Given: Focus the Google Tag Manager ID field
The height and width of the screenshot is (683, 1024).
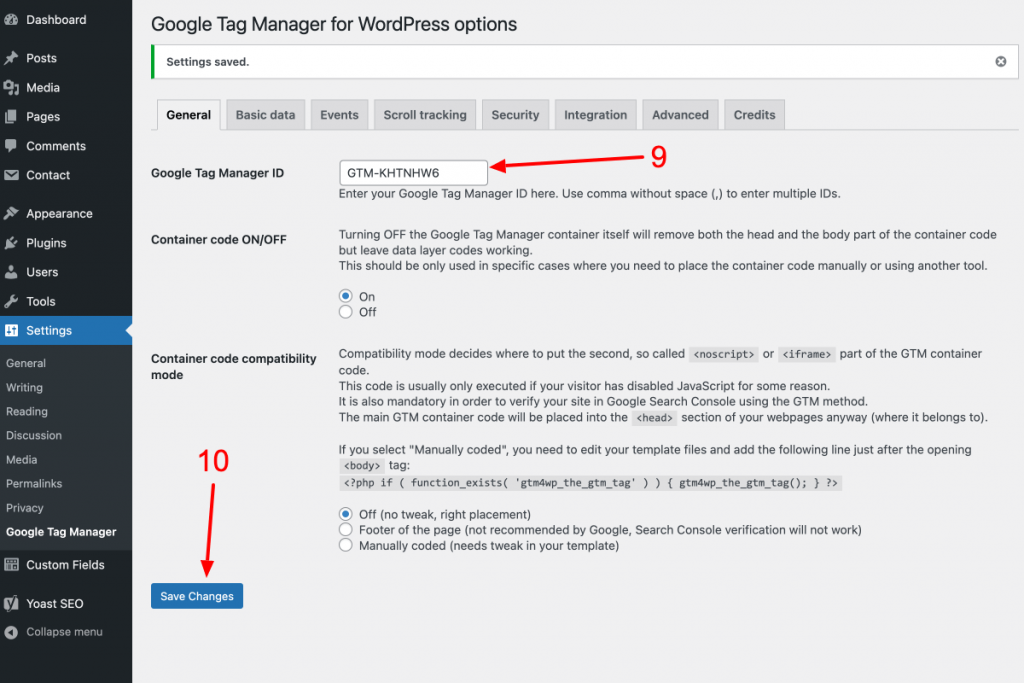Looking at the screenshot, I should click(413, 173).
